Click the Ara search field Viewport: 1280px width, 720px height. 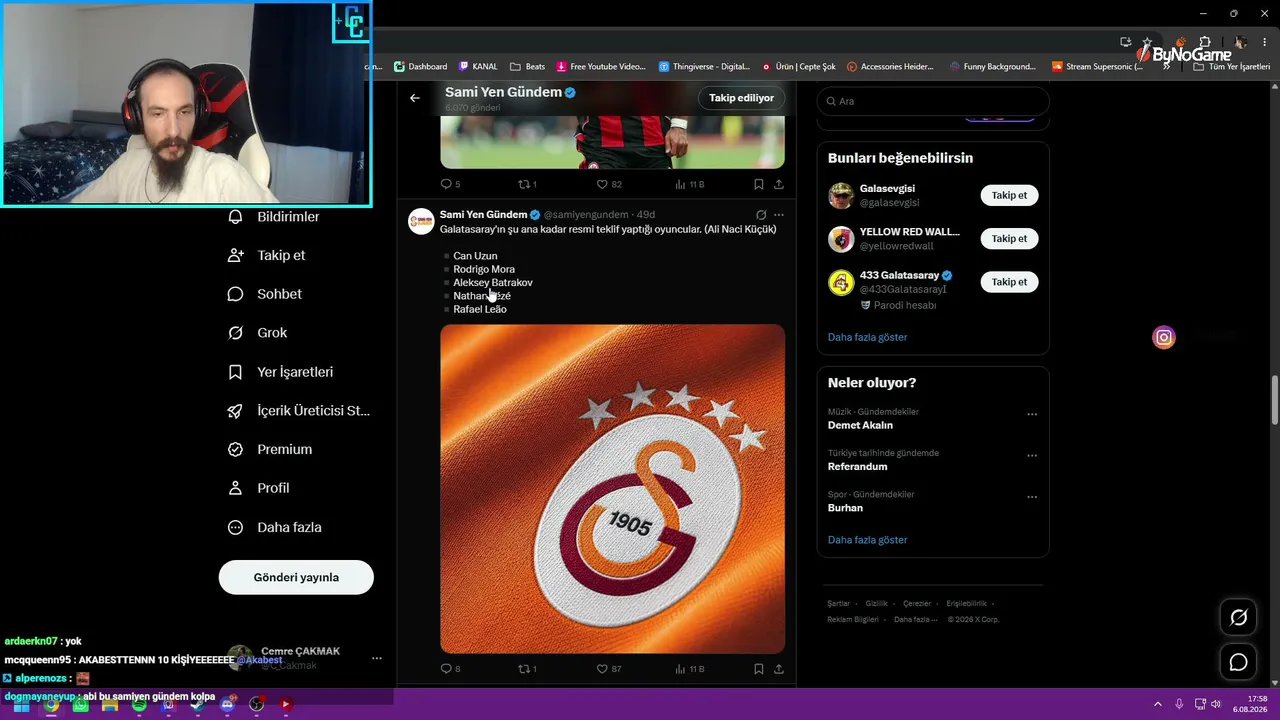pyautogui.click(x=933, y=101)
